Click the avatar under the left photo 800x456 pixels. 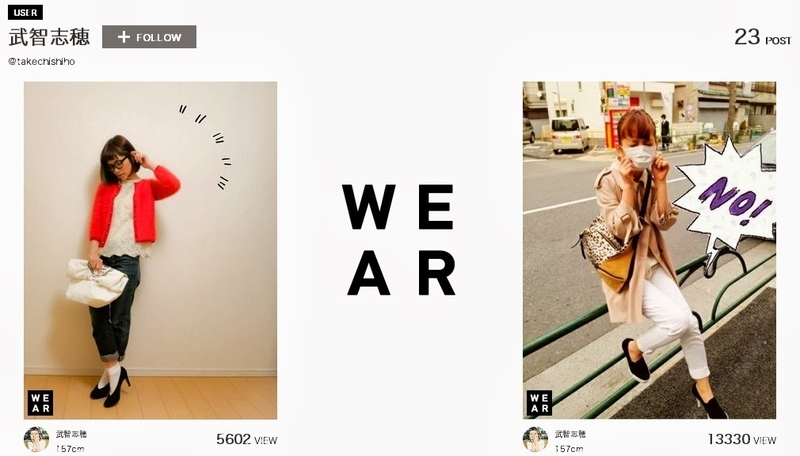(x=36, y=439)
